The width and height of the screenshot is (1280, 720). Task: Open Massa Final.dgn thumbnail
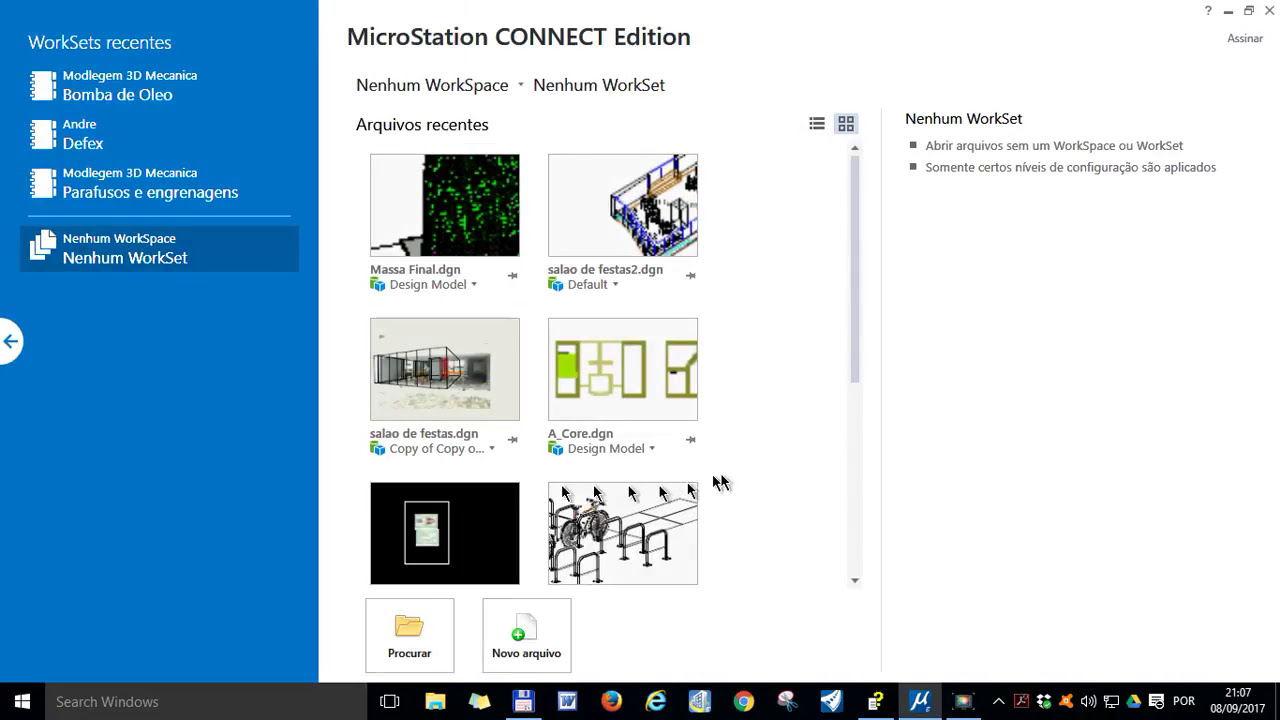[445, 205]
